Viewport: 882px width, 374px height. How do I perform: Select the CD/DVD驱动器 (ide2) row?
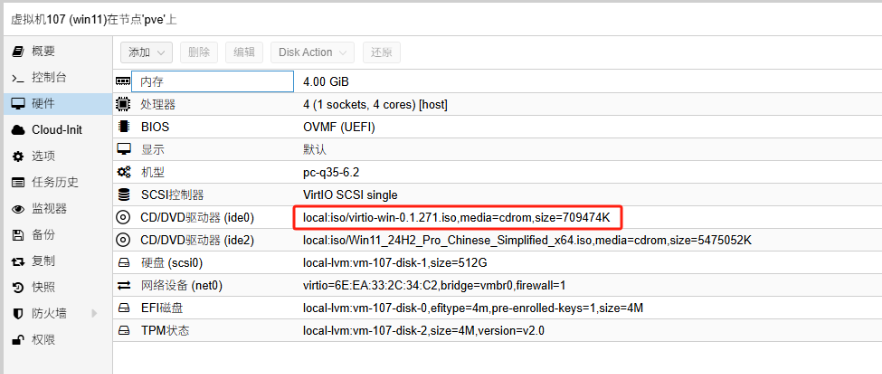pyautogui.click(x=497, y=241)
